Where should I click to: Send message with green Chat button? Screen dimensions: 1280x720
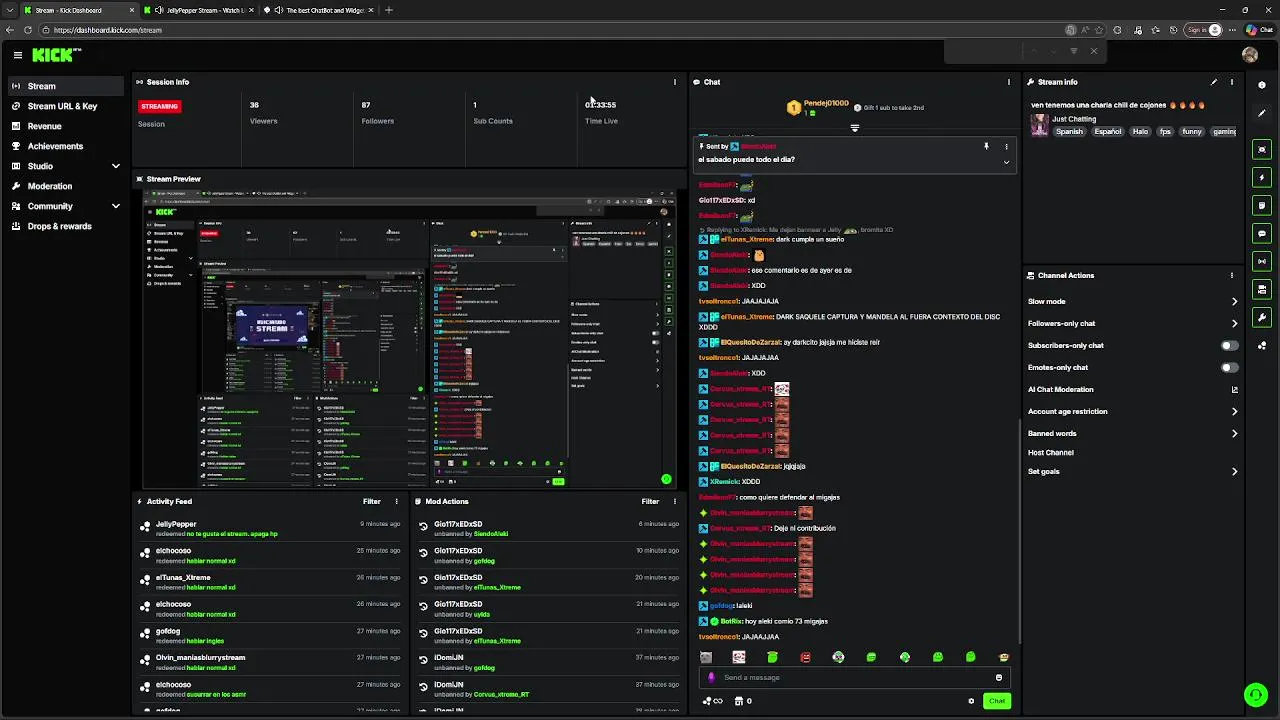(997, 701)
